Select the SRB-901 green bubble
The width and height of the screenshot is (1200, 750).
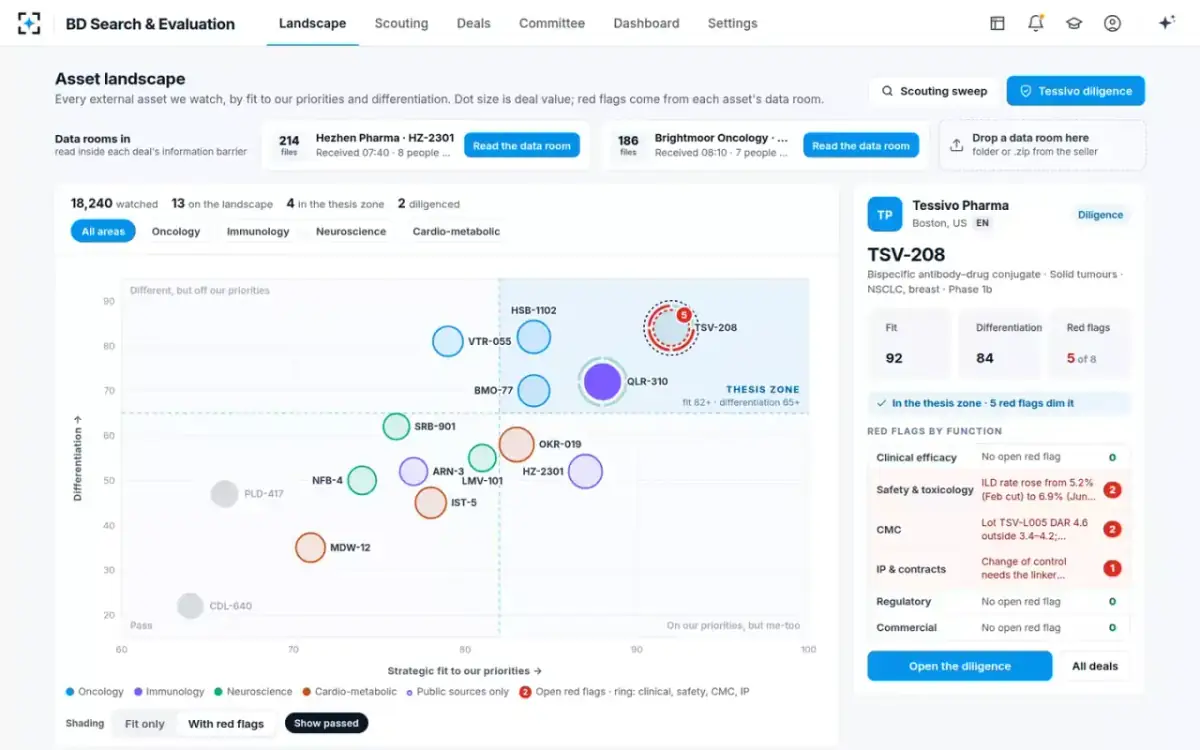coord(397,426)
